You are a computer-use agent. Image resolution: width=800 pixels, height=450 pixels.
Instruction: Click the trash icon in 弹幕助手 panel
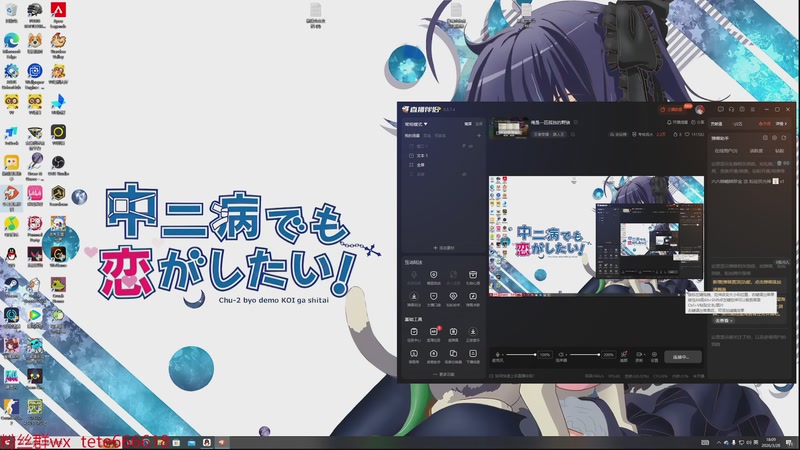[779, 163]
